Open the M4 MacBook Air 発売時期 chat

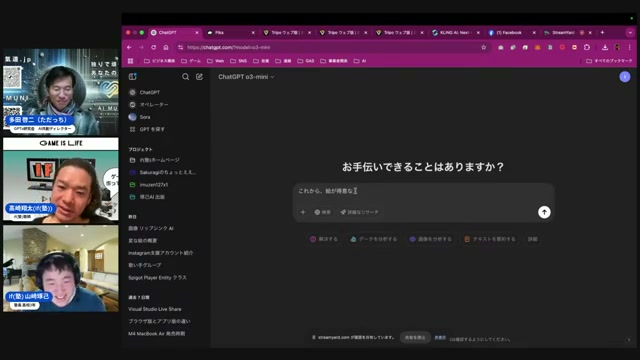point(157,333)
